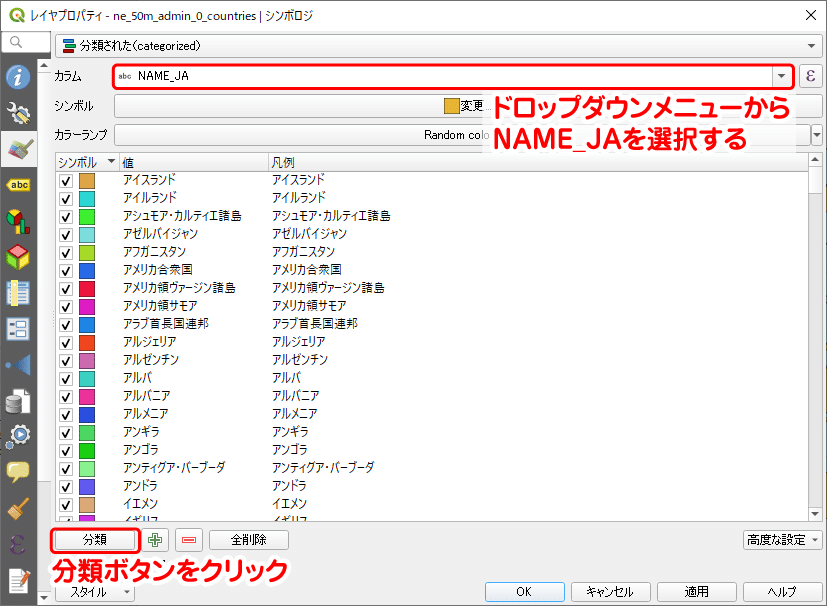Open the スタイル dropdown menu
The width and height of the screenshot is (827, 606).
[x=95, y=592]
